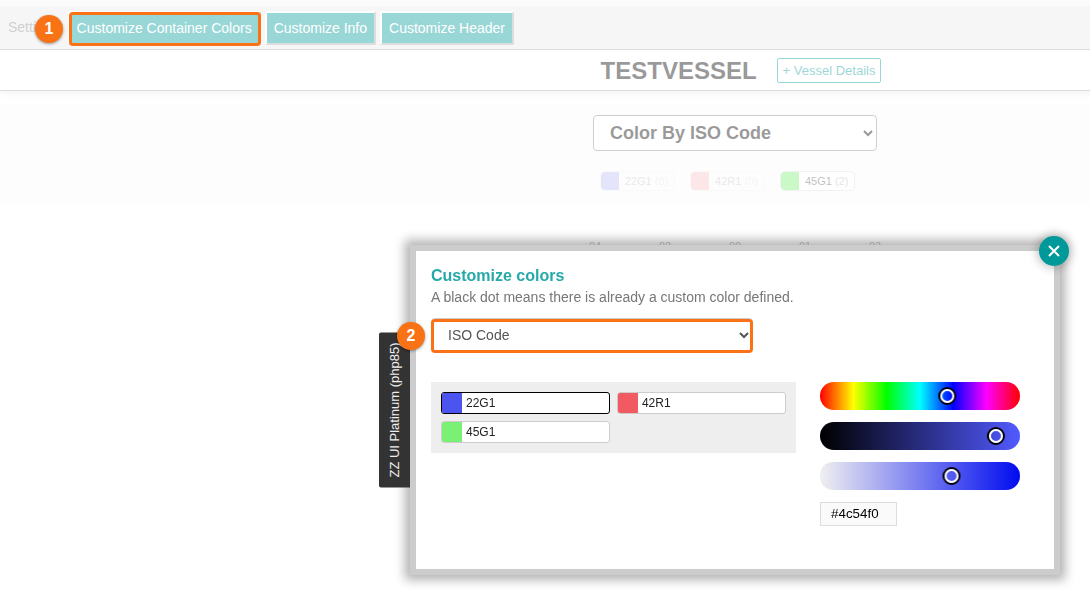
Task: Click the Customize colors heading
Action: pos(498,275)
